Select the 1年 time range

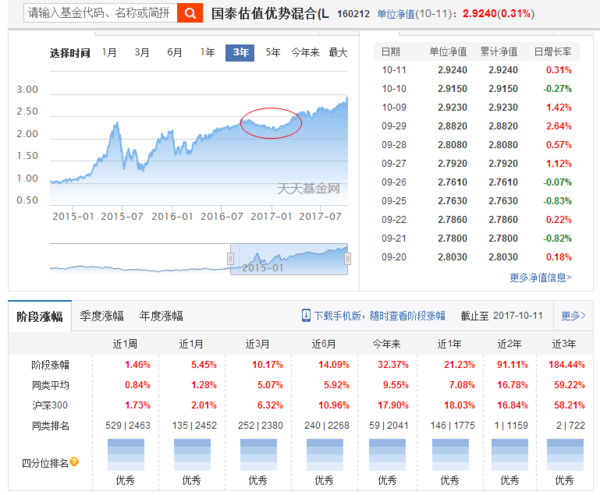coord(207,52)
